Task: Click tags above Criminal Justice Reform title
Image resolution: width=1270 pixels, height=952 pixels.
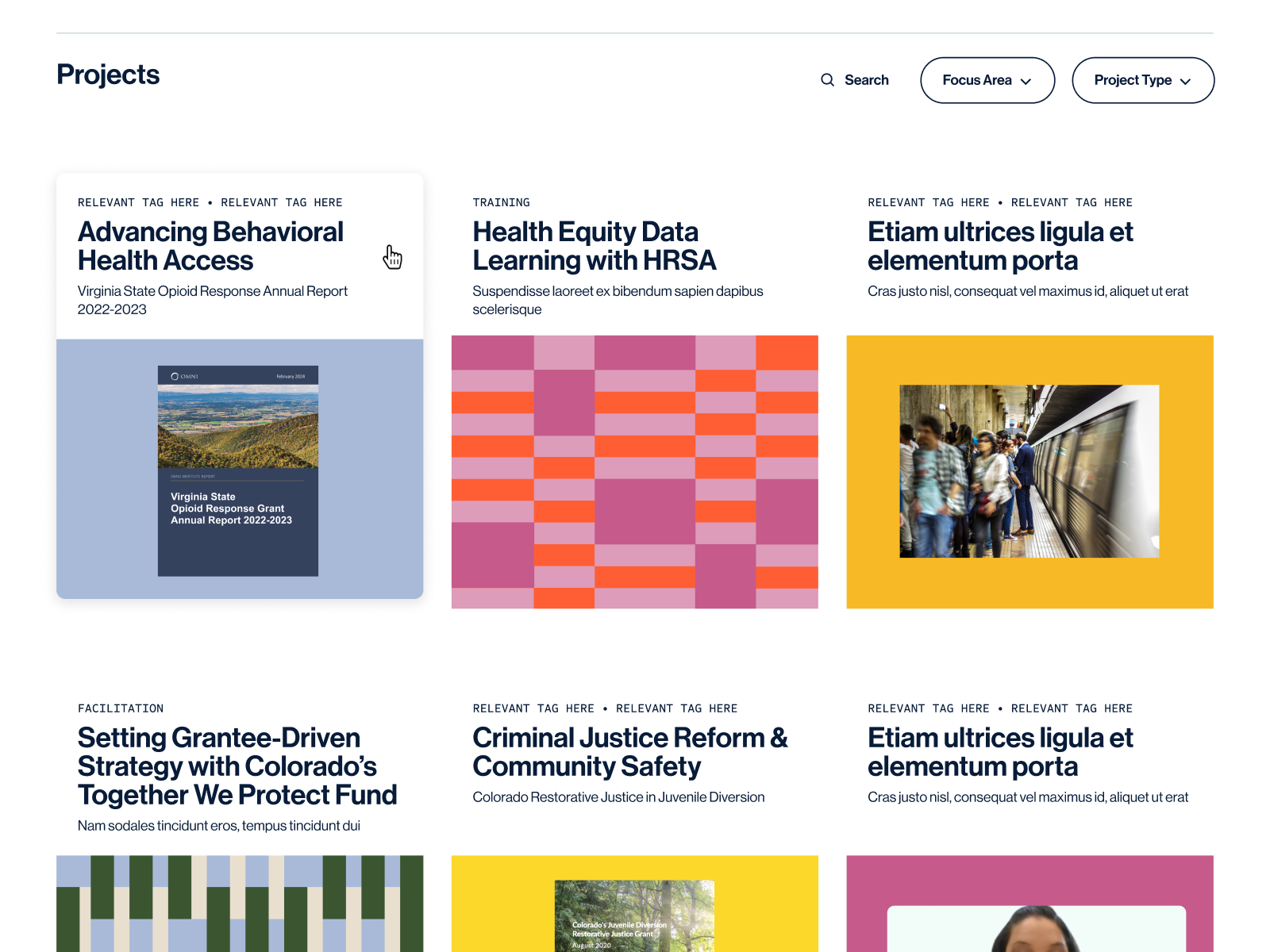Action: [606, 708]
